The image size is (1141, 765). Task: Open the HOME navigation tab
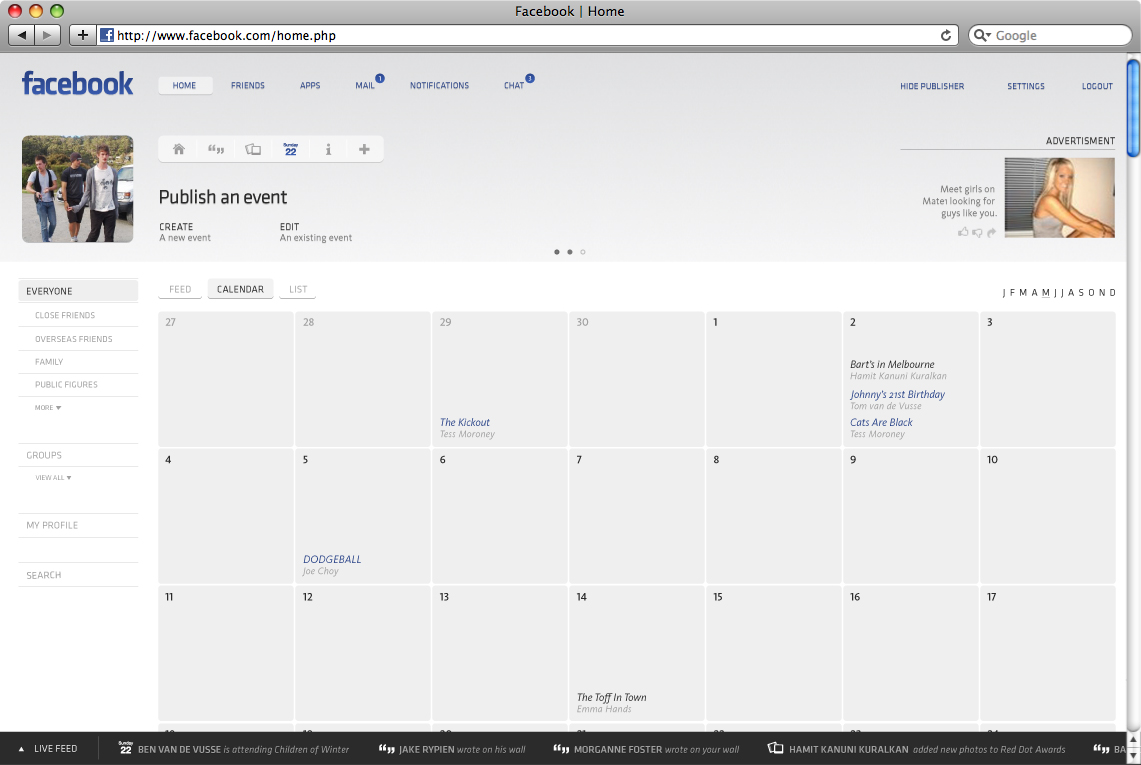(185, 85)
